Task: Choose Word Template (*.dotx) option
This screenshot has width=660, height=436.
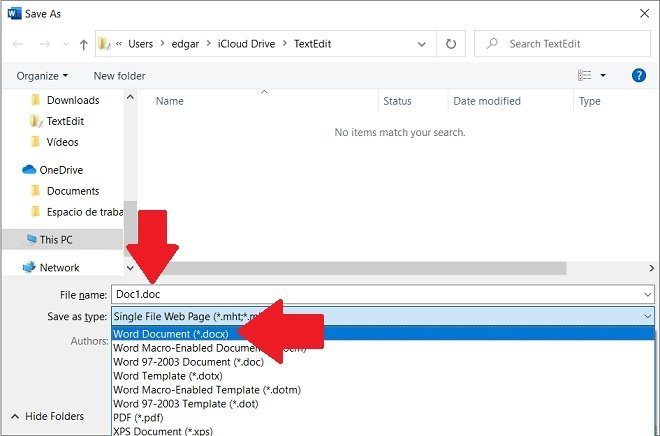Action: (383, 376)
